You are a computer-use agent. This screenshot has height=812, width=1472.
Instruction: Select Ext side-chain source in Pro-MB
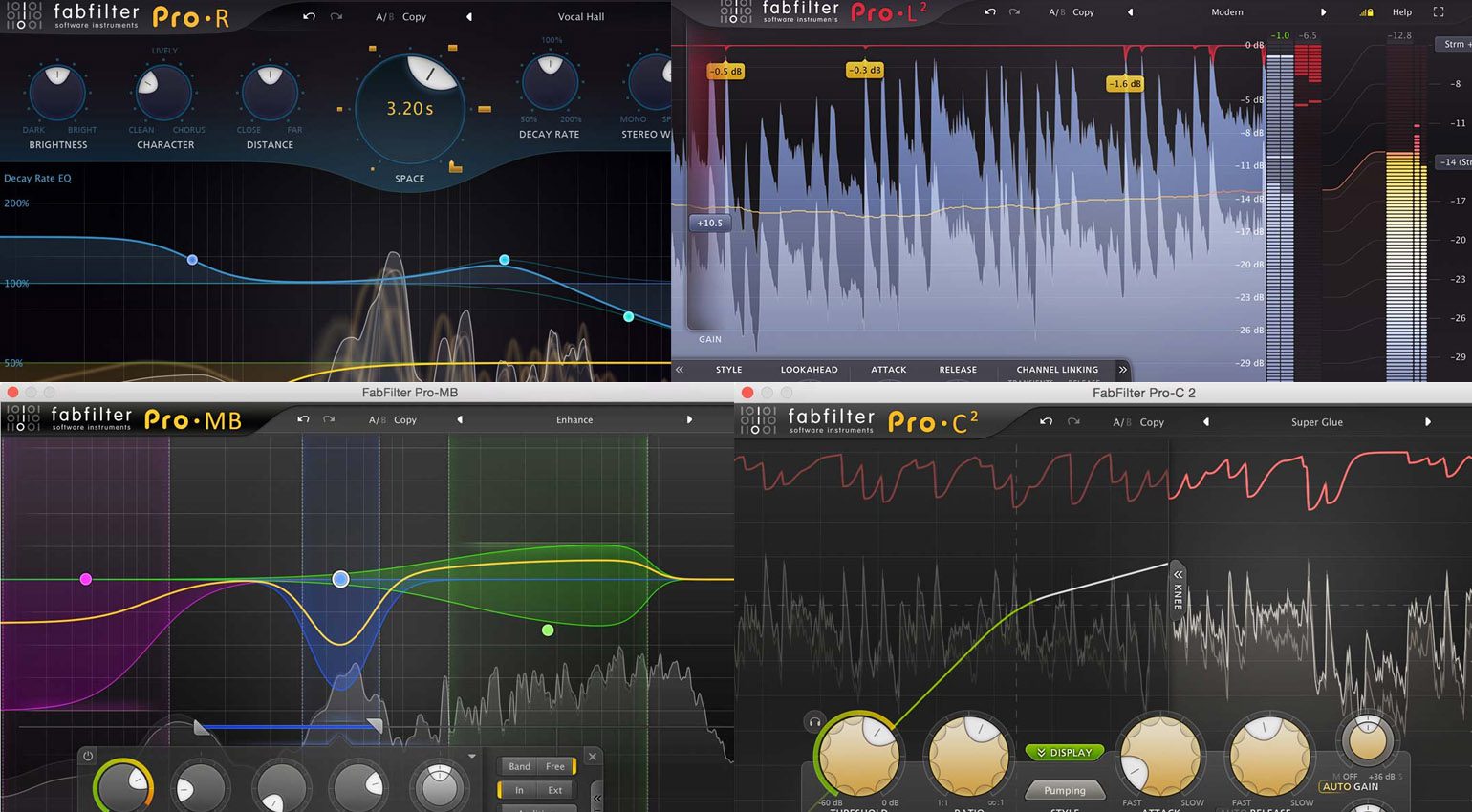[555, 790]
